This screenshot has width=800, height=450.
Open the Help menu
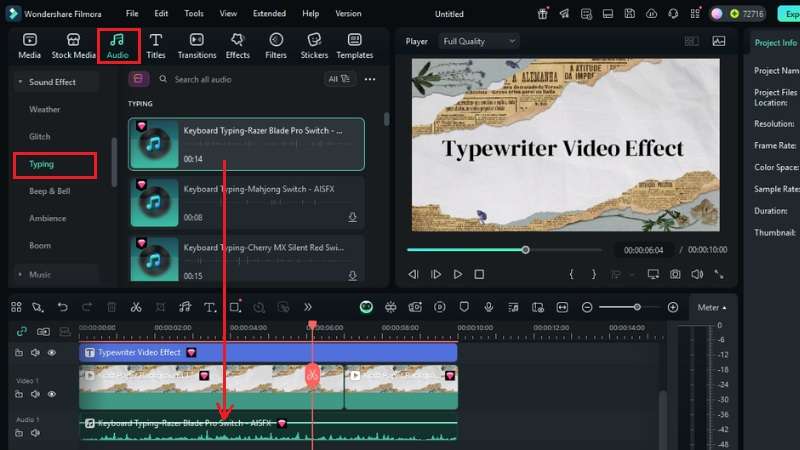pos(310,14)
